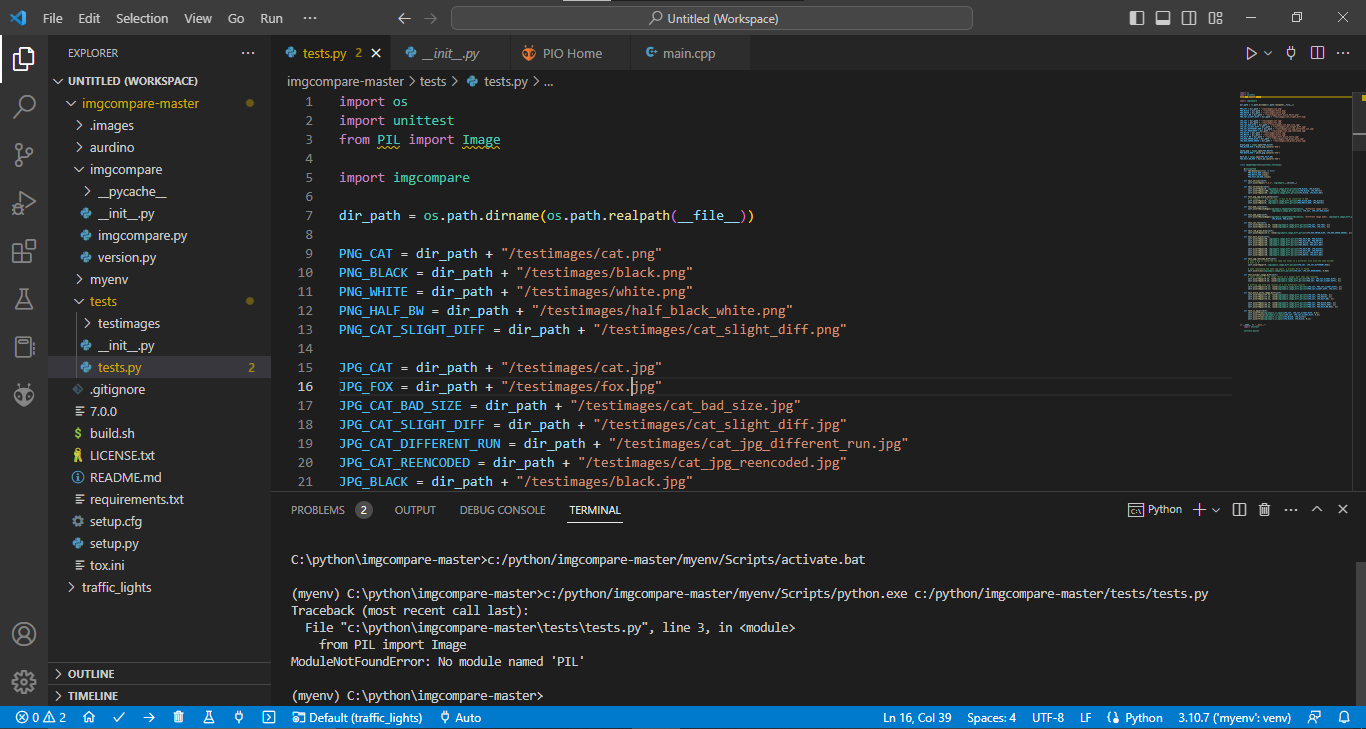Click UTF-8 encoding in status bar
Image resolution: width=1366 pixels, height=729 pixels.
1048,717
